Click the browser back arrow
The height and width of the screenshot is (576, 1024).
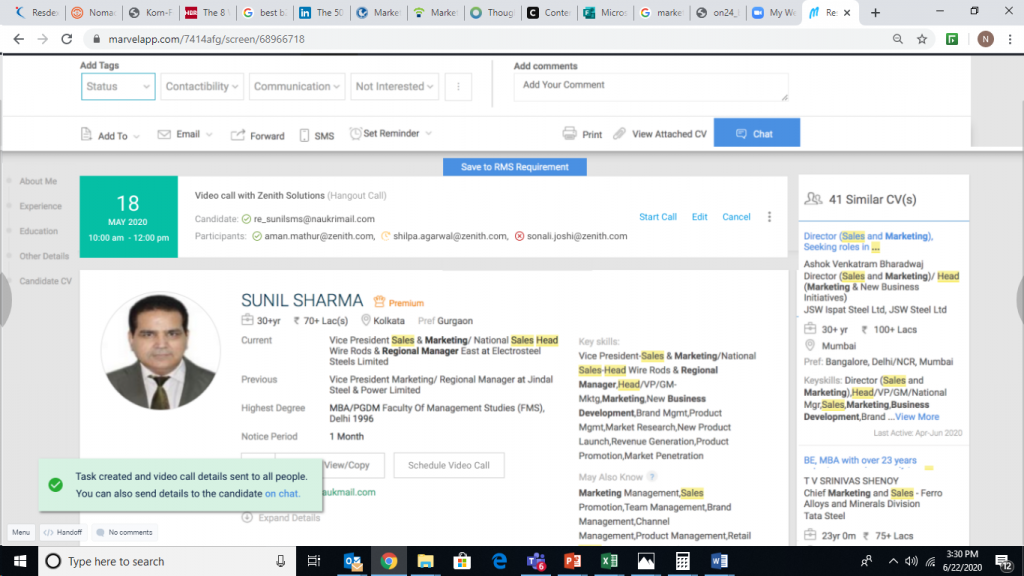(x=18, y=39)
